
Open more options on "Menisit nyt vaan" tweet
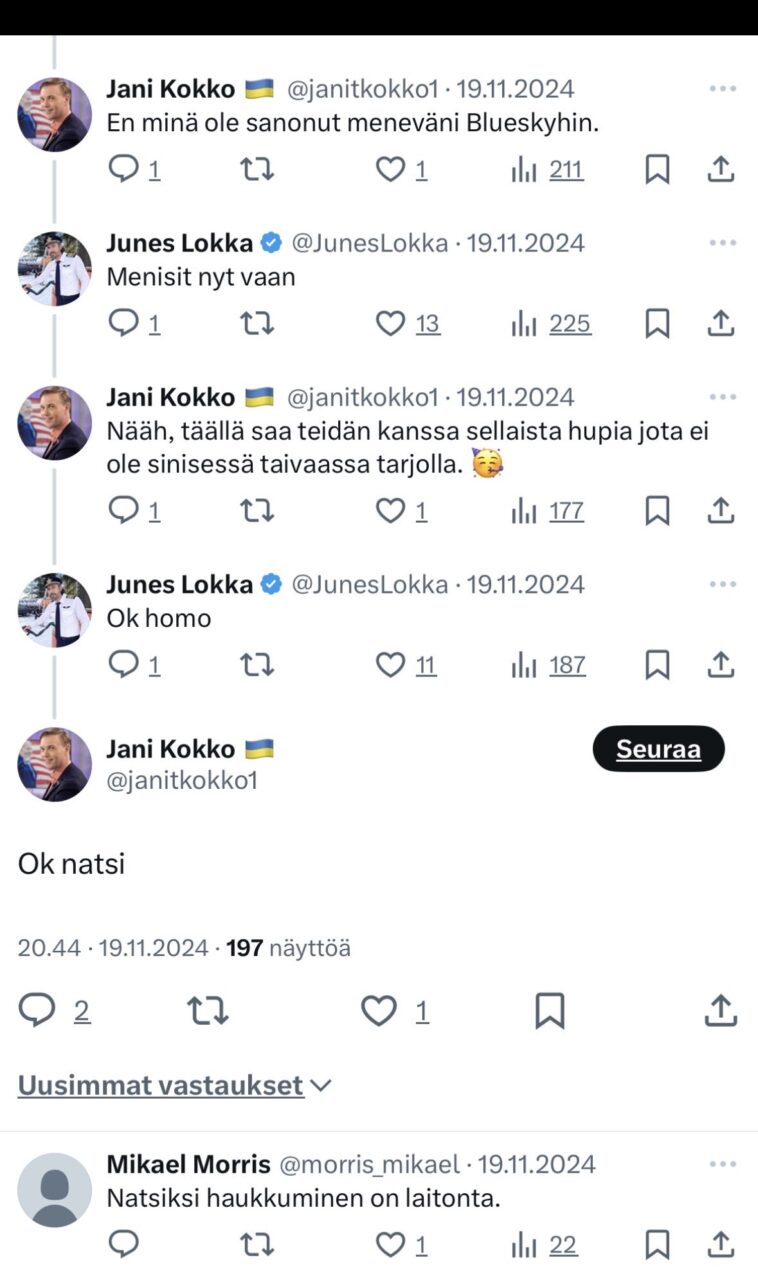722,243
